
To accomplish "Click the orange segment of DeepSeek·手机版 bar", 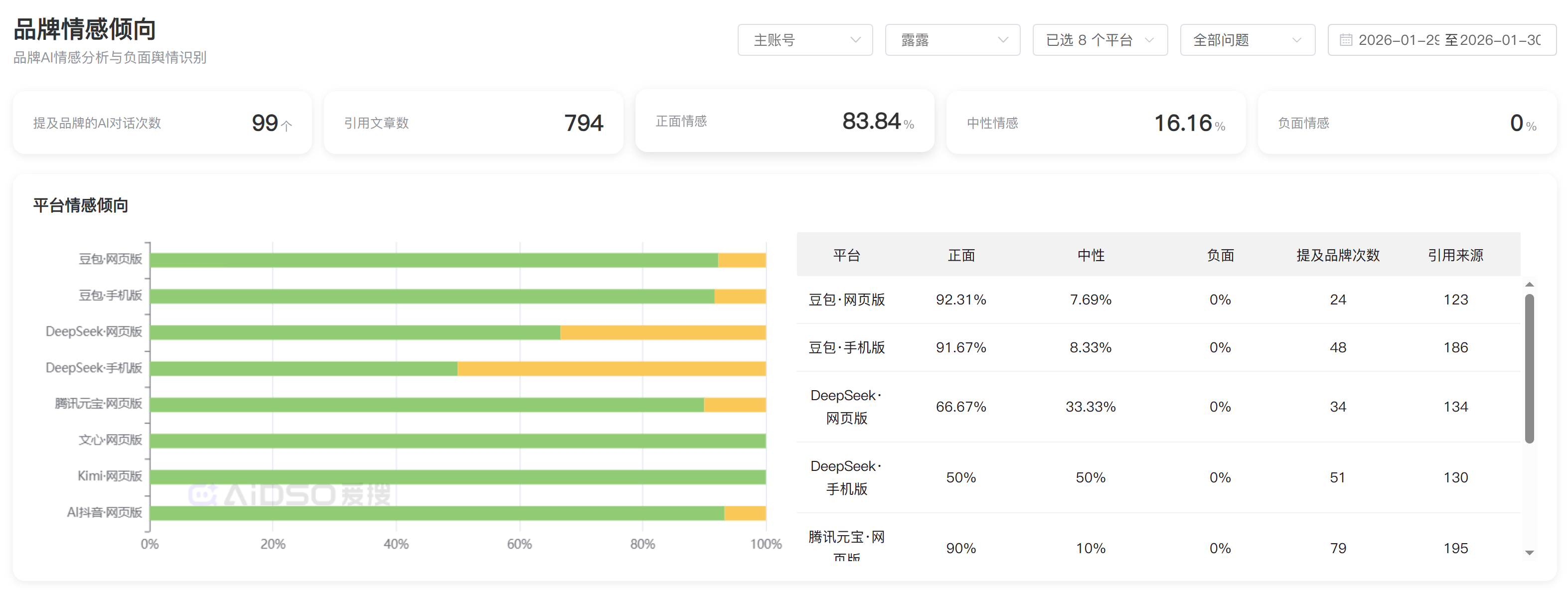I will click(x=611, y=368).
